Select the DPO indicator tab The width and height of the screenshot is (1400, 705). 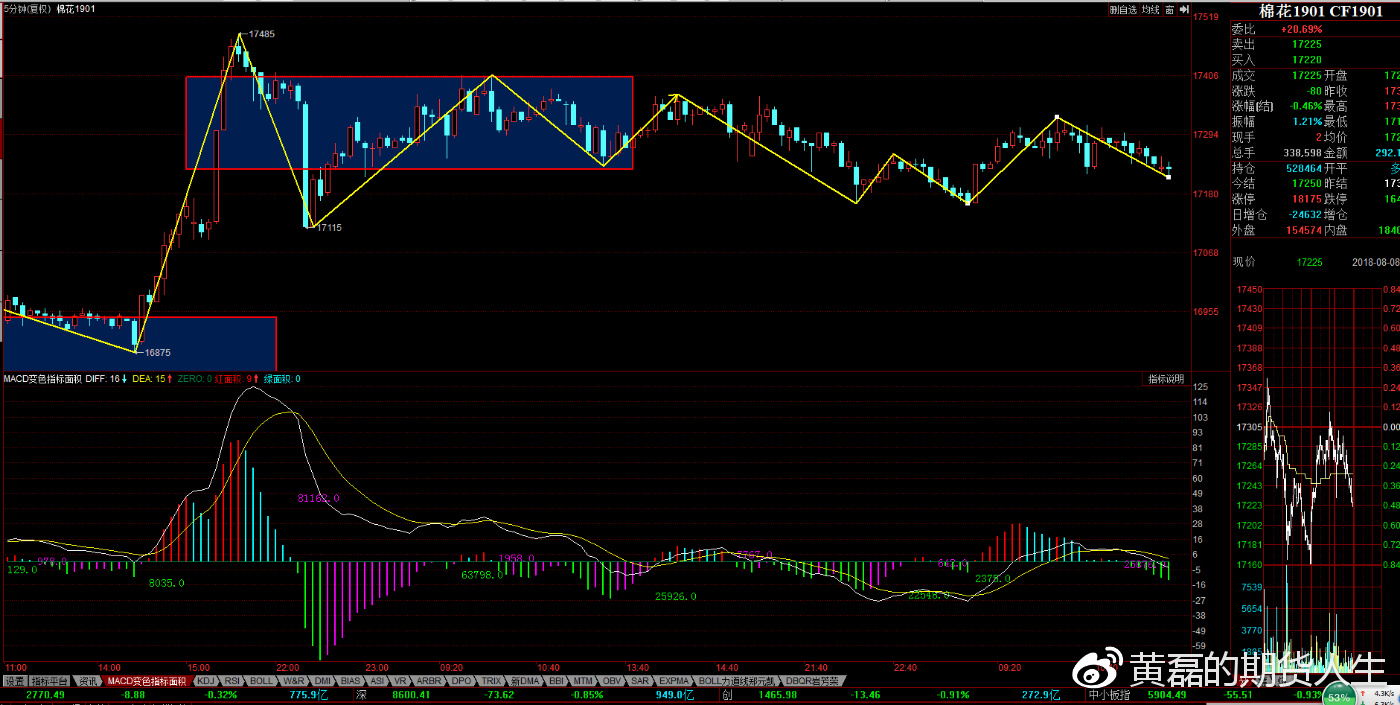(x=461, y=681)
